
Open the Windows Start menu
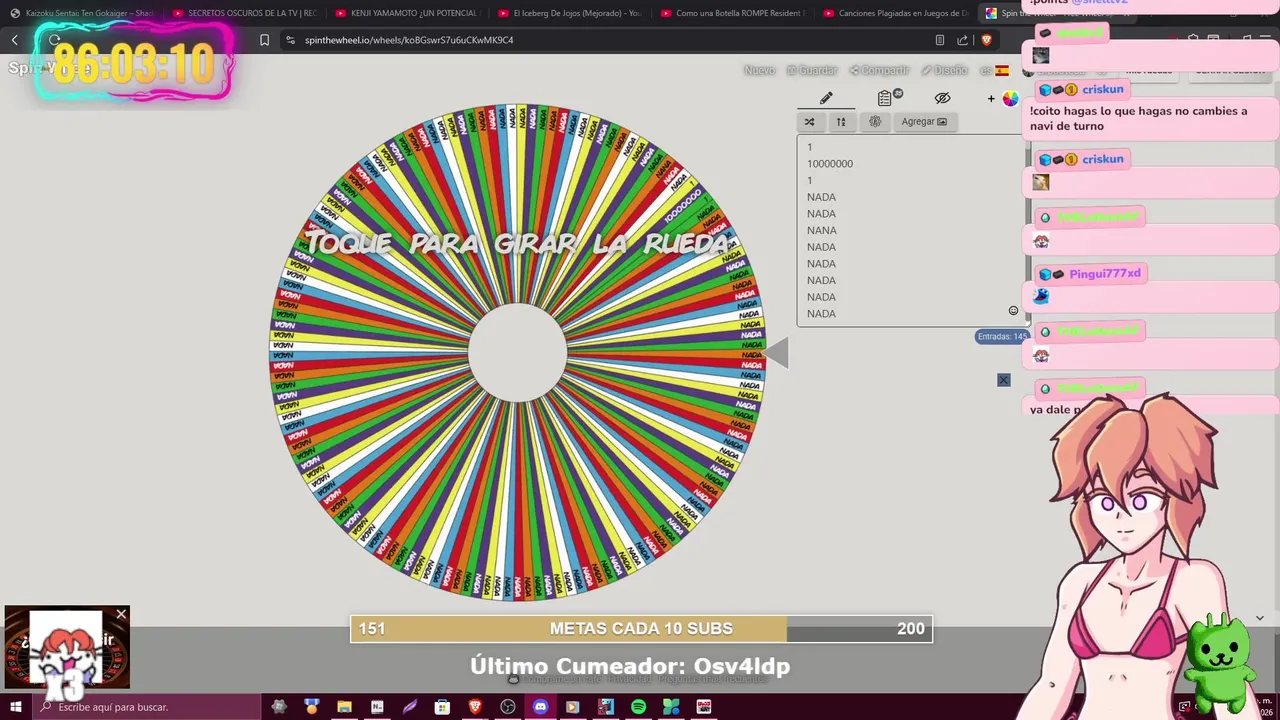tap(16, 707)
